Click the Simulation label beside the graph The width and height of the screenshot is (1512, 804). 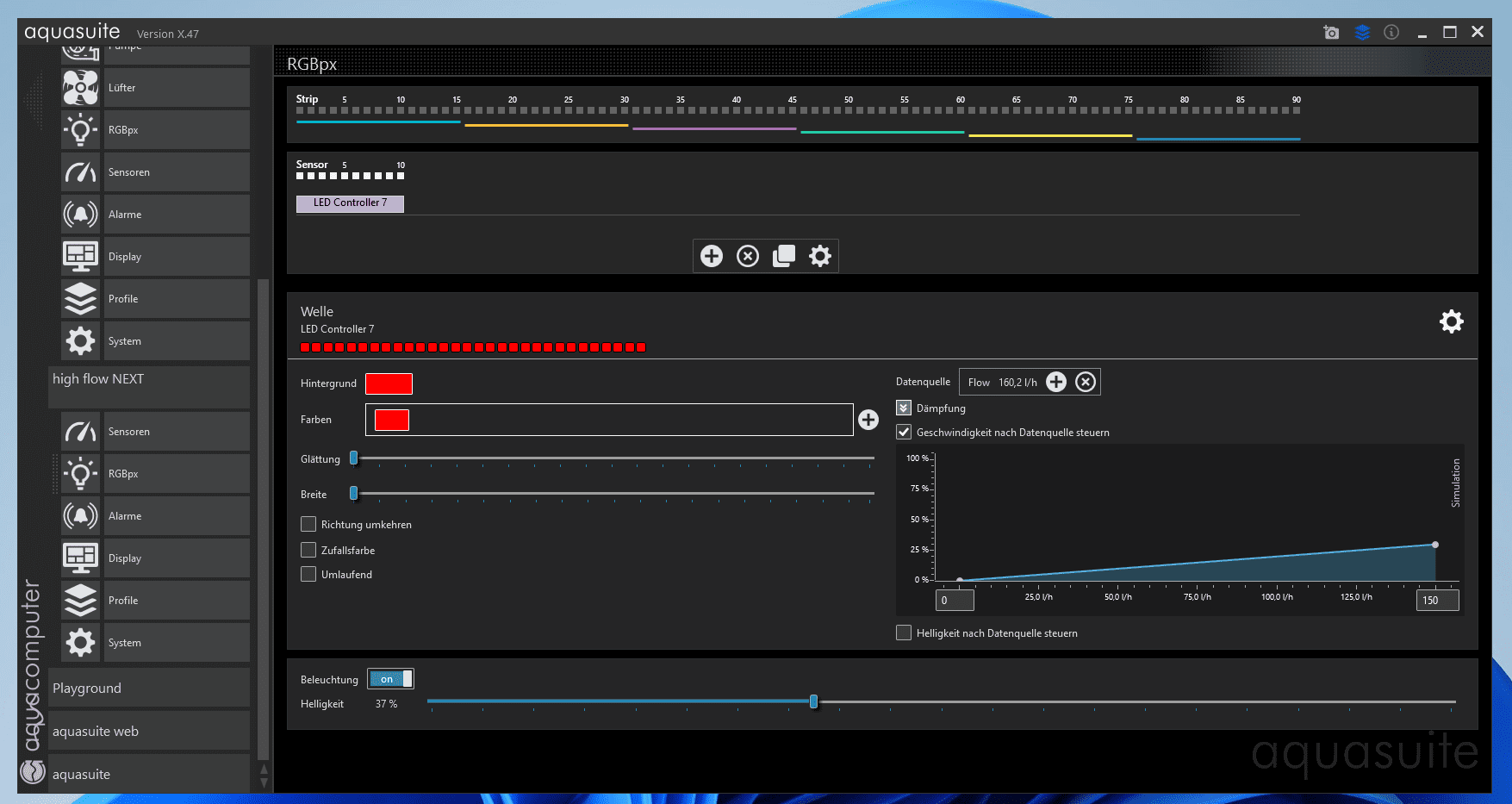point(1456,483)
